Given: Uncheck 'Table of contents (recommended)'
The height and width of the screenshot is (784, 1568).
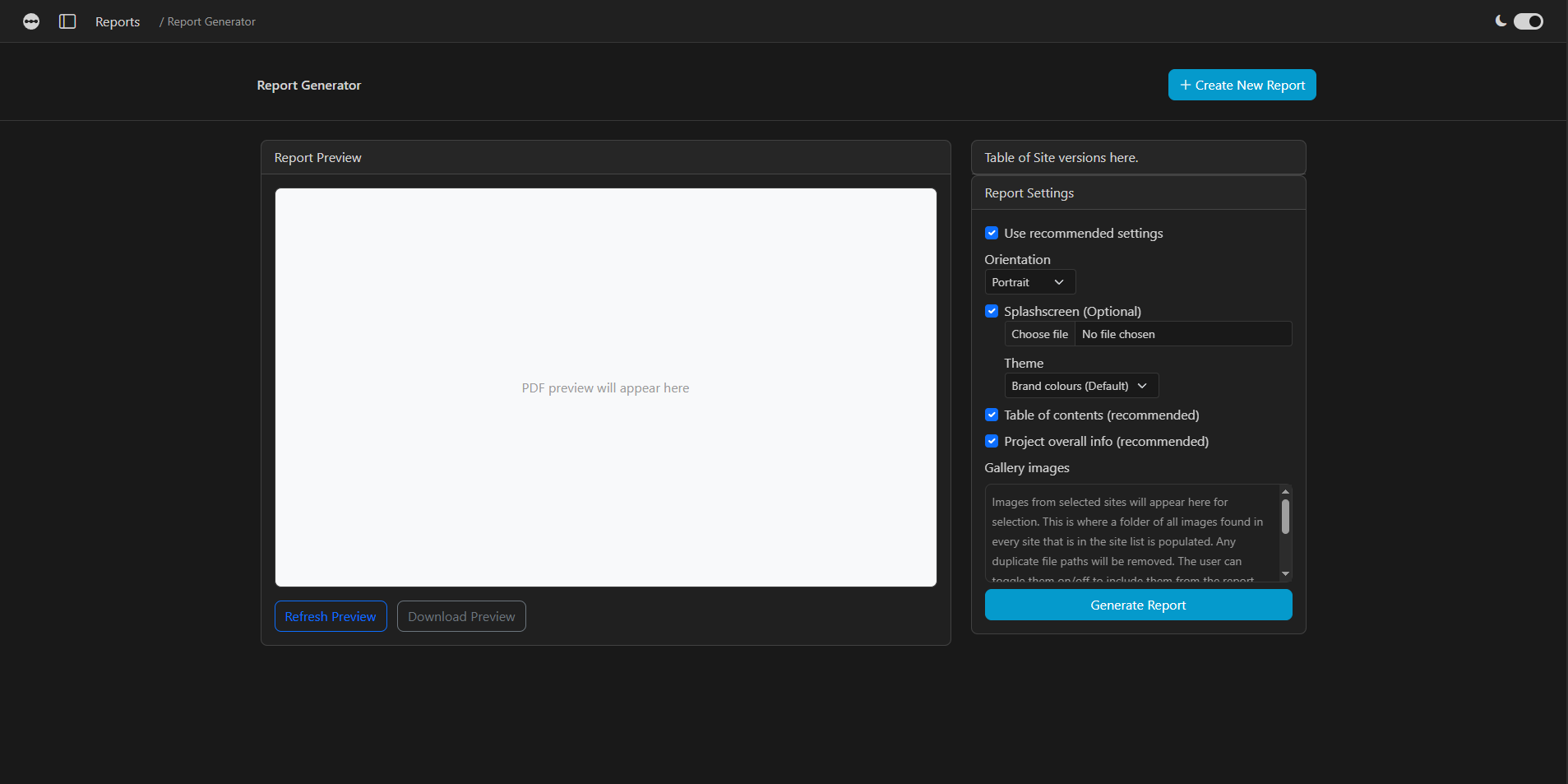Looking at the screenshot, I should point(992,415).
